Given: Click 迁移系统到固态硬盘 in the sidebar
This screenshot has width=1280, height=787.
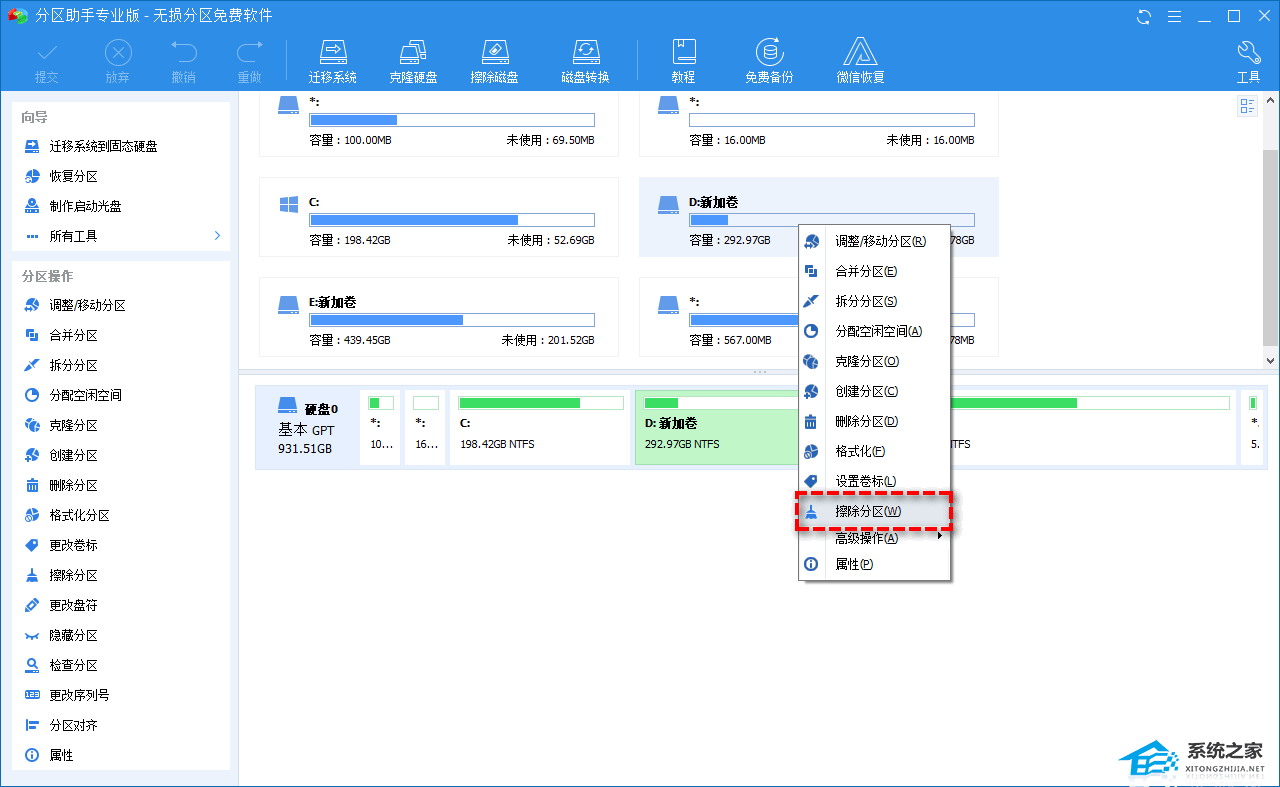Looking at the screenshot, I should pos(103,146).
